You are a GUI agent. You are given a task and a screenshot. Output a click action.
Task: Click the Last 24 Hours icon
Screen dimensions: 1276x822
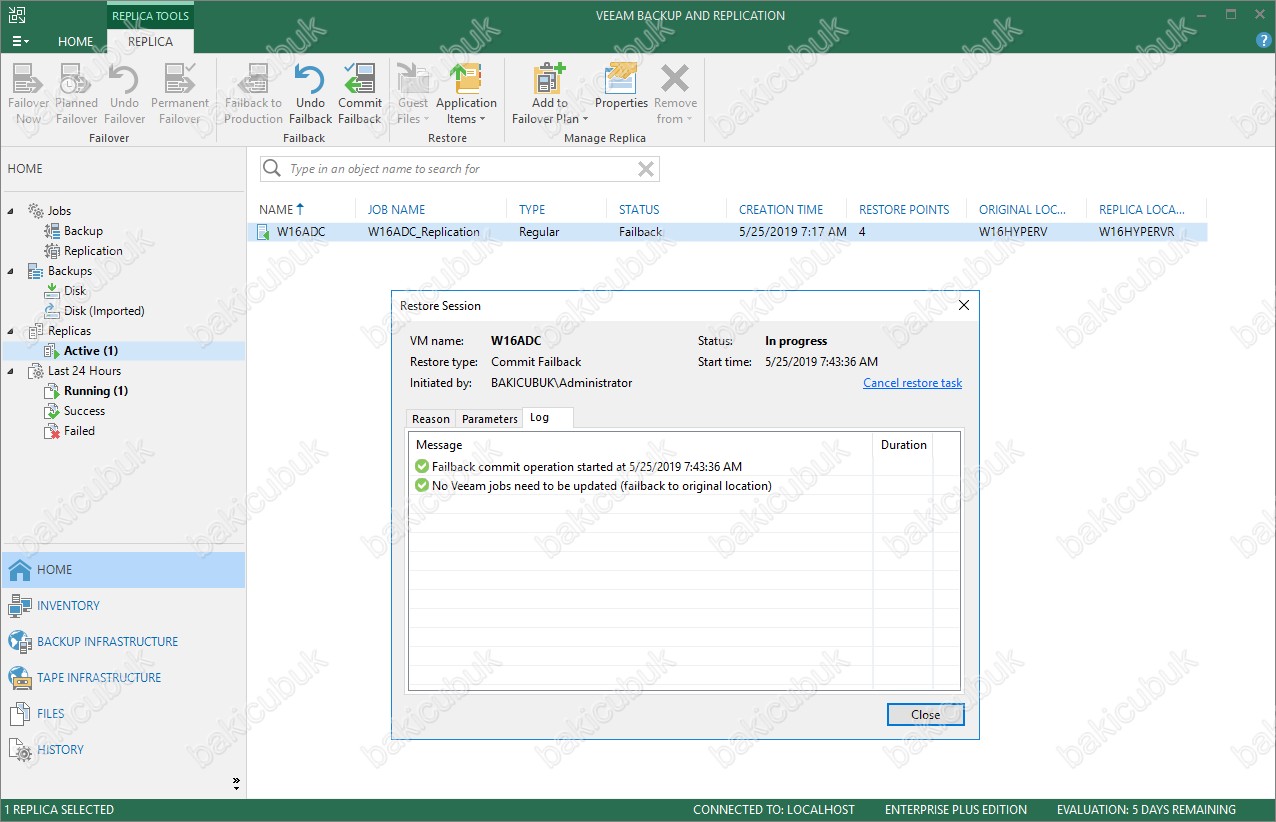pos(35,371)
